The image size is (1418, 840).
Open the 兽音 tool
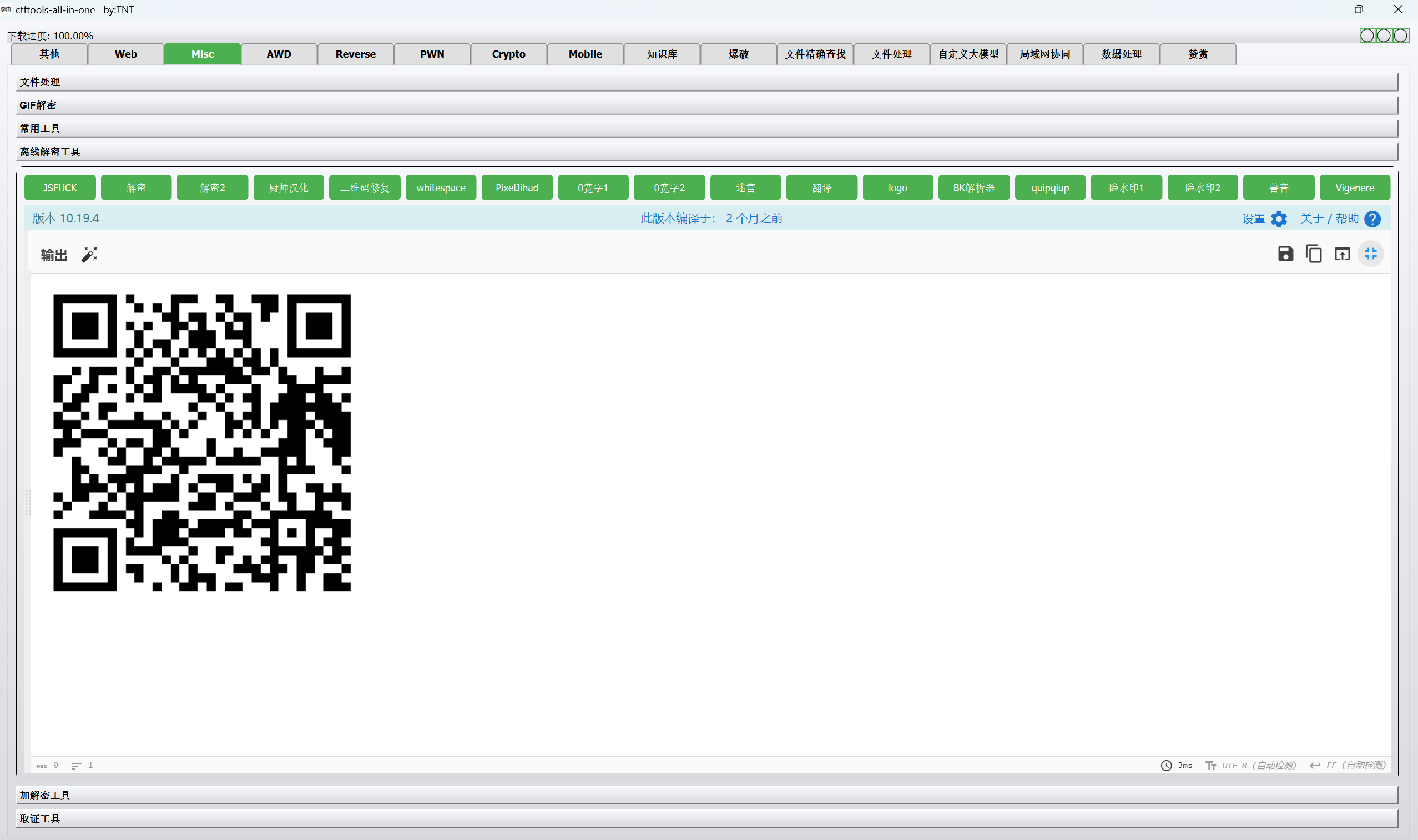click(x=1279, y=188)
